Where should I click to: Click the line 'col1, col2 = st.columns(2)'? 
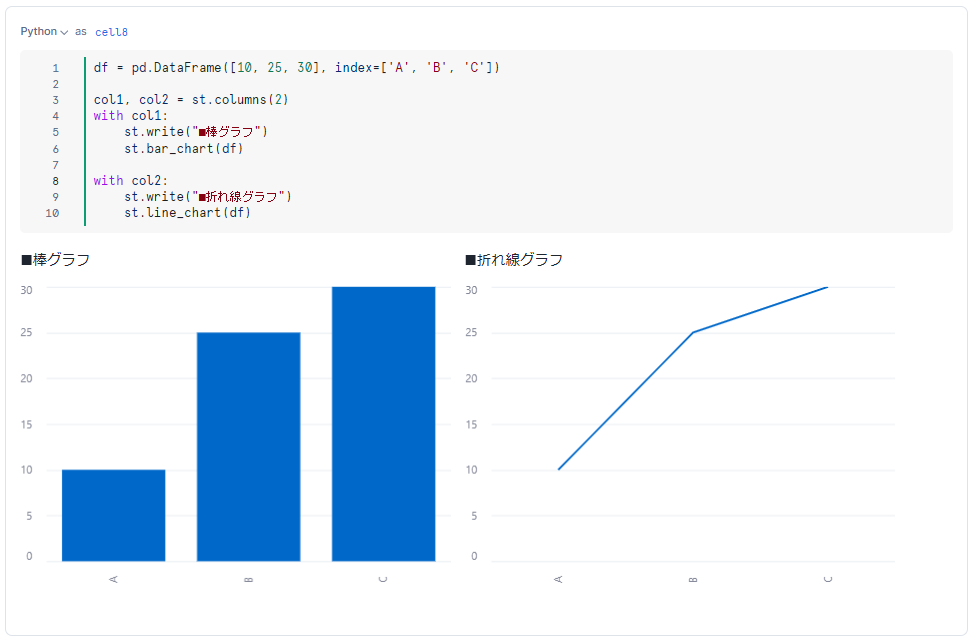(x=191, y=100)
